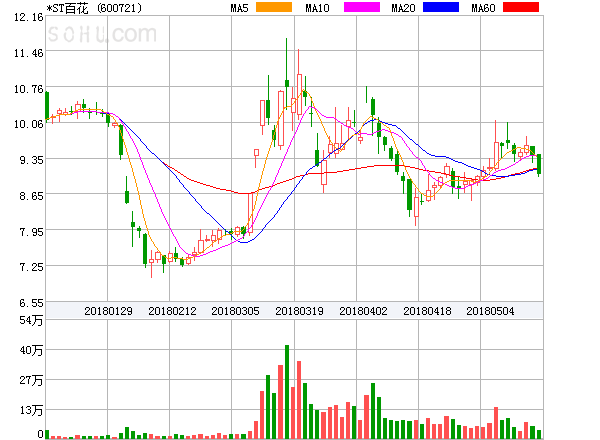Viewport: 600px width, 440px height.
Task: Click the 10.06 price axis label
Action: coord(29,124)
